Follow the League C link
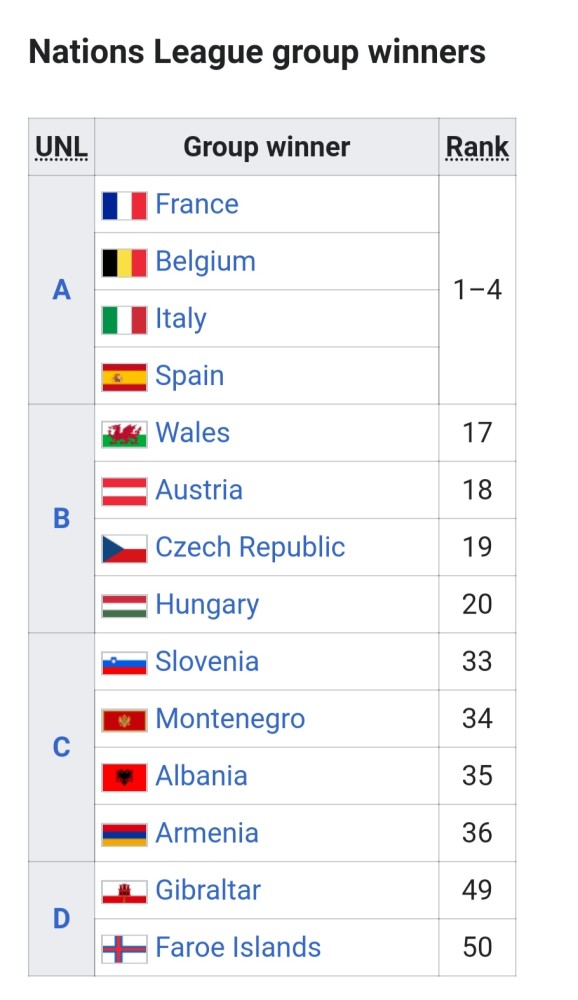Viewport: 578px width, 1000px height. point(61,747)
